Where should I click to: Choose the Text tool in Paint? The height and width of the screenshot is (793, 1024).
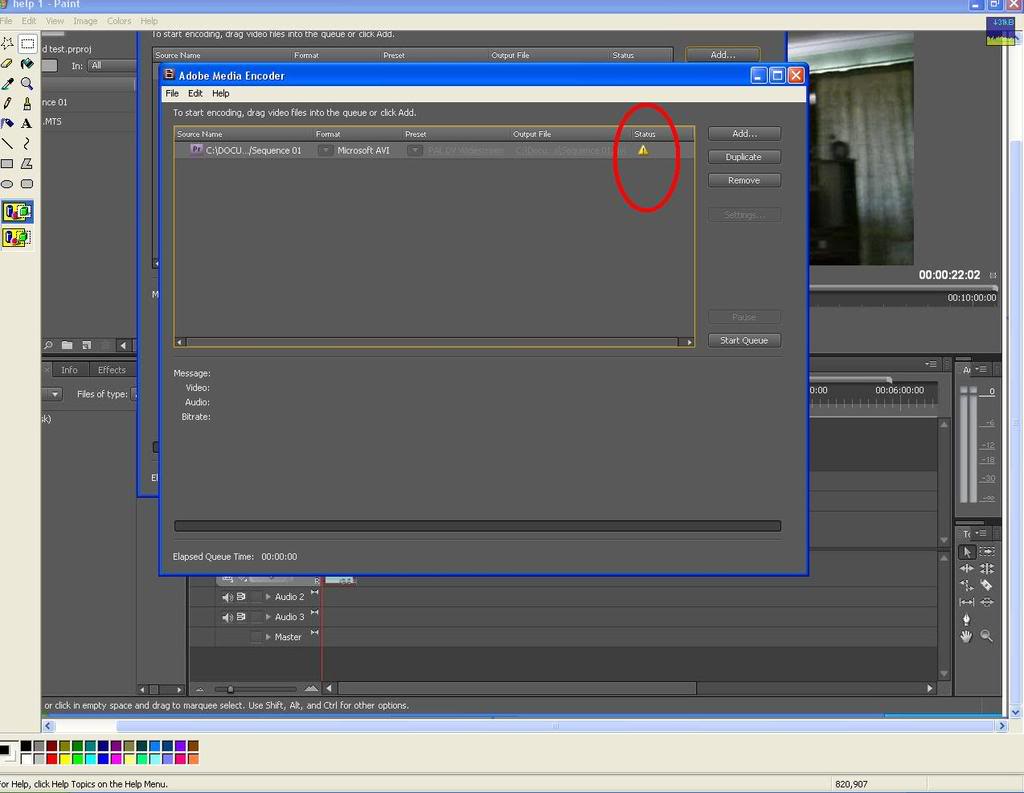pyautogui.click(x=27, y=123)
